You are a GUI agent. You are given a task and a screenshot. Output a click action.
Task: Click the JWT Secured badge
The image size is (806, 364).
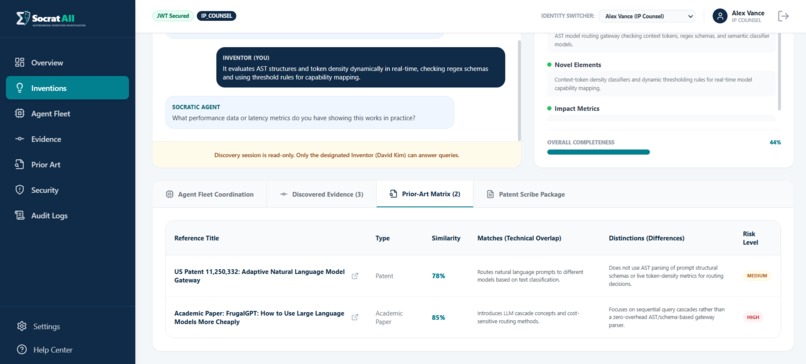173,16
